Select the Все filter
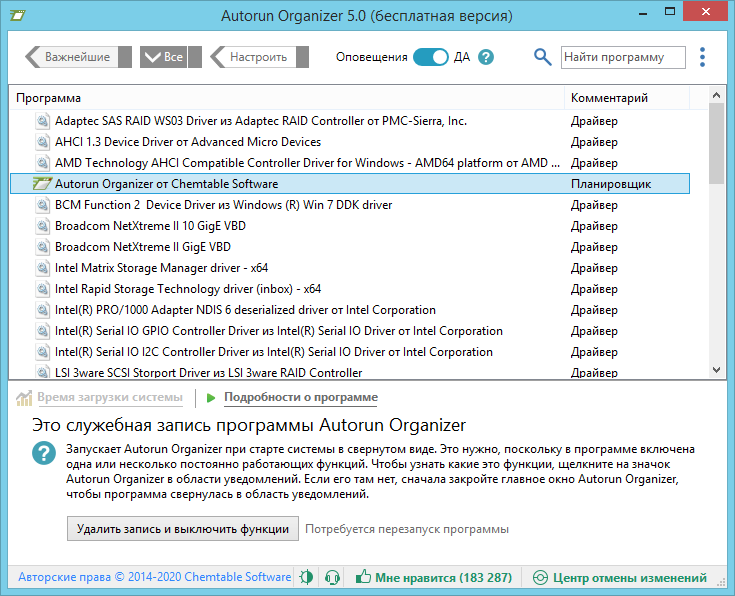 click(x=171, y=57)
